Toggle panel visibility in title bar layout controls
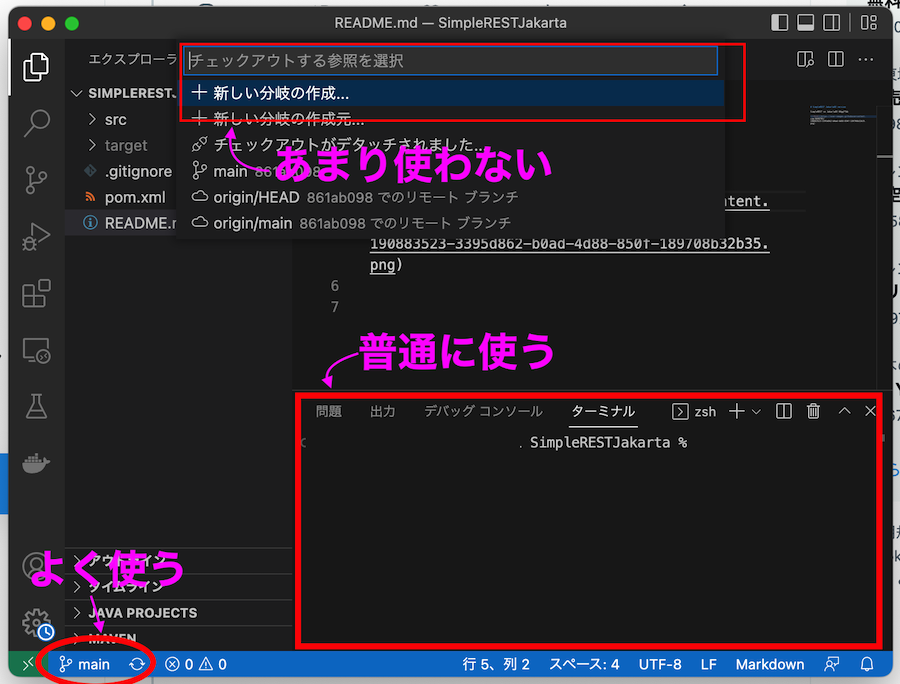 (805, 23)
